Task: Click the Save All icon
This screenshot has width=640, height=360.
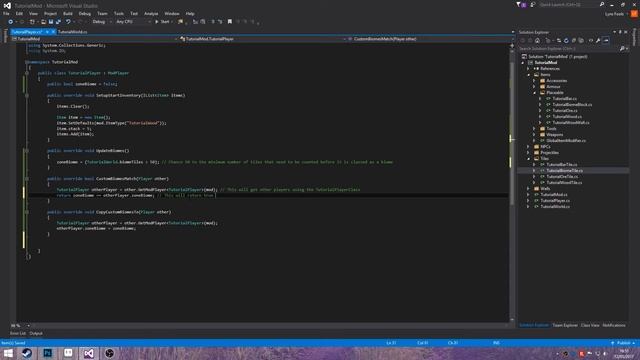Action: (58, 22)
